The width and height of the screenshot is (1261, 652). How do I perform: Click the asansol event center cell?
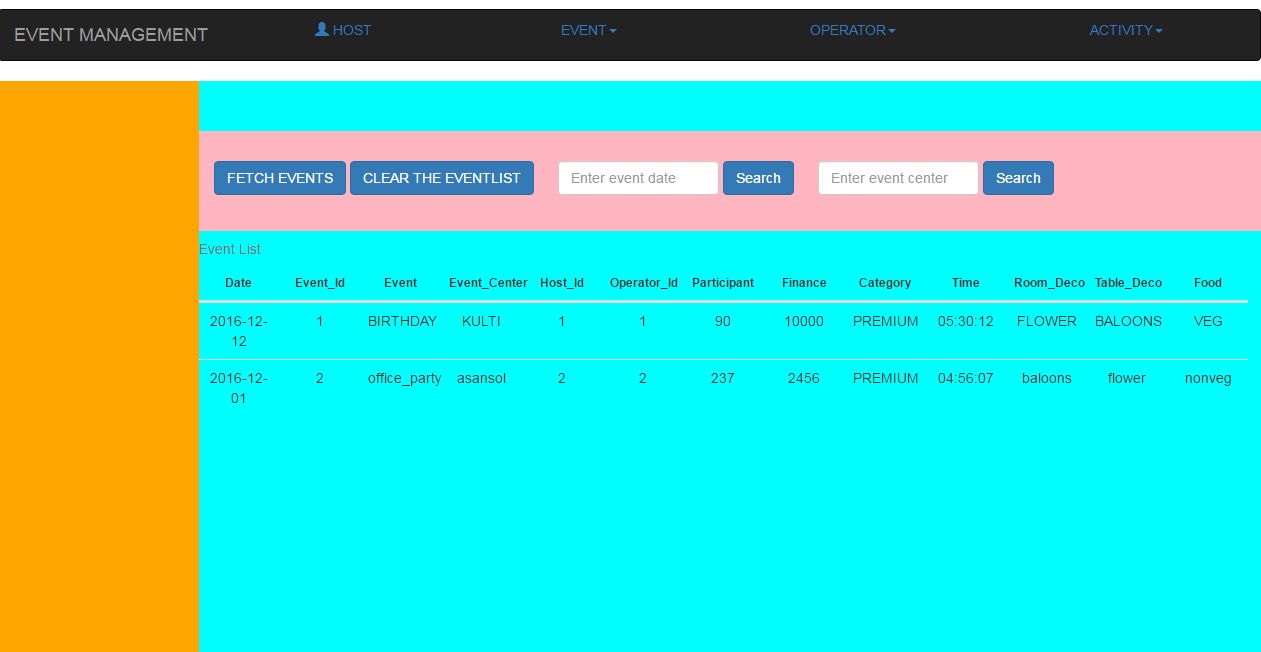click(x=481, y=378)
